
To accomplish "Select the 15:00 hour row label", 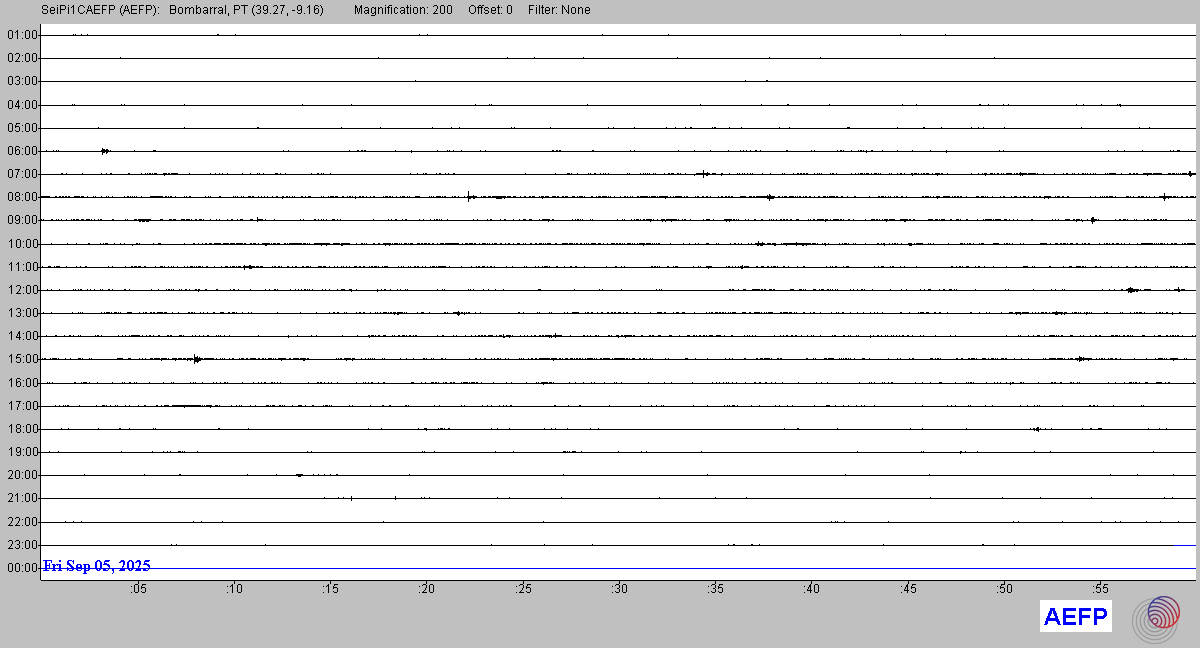I will pyautogui.click(x=22, y=359).
